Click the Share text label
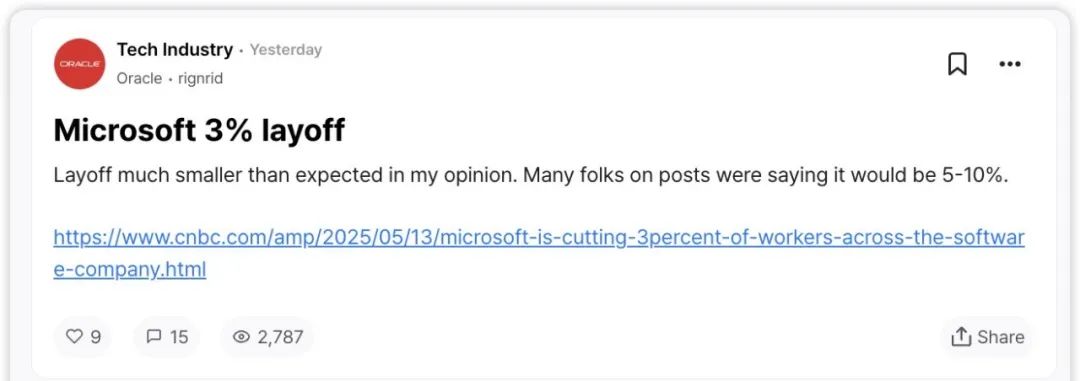This screenshot has height=381, width=1080. pos(1000,337)
